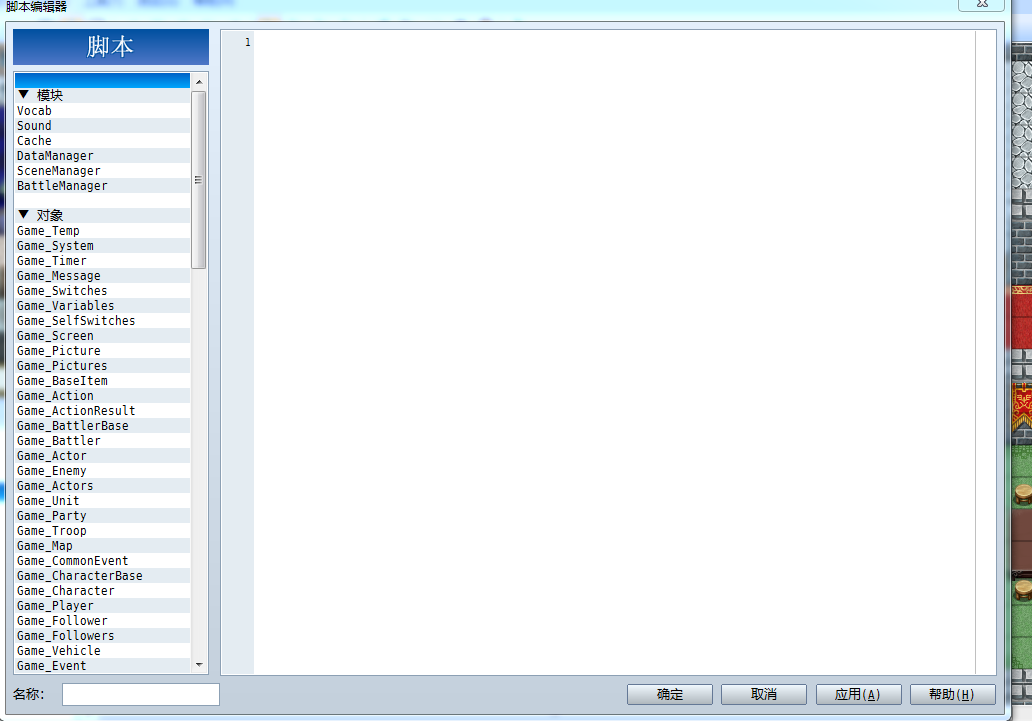Image resolution: width=1032 pixels, height=721 pixels.
Task: Choose the Game_Troop script
Action: click(102, 531)
